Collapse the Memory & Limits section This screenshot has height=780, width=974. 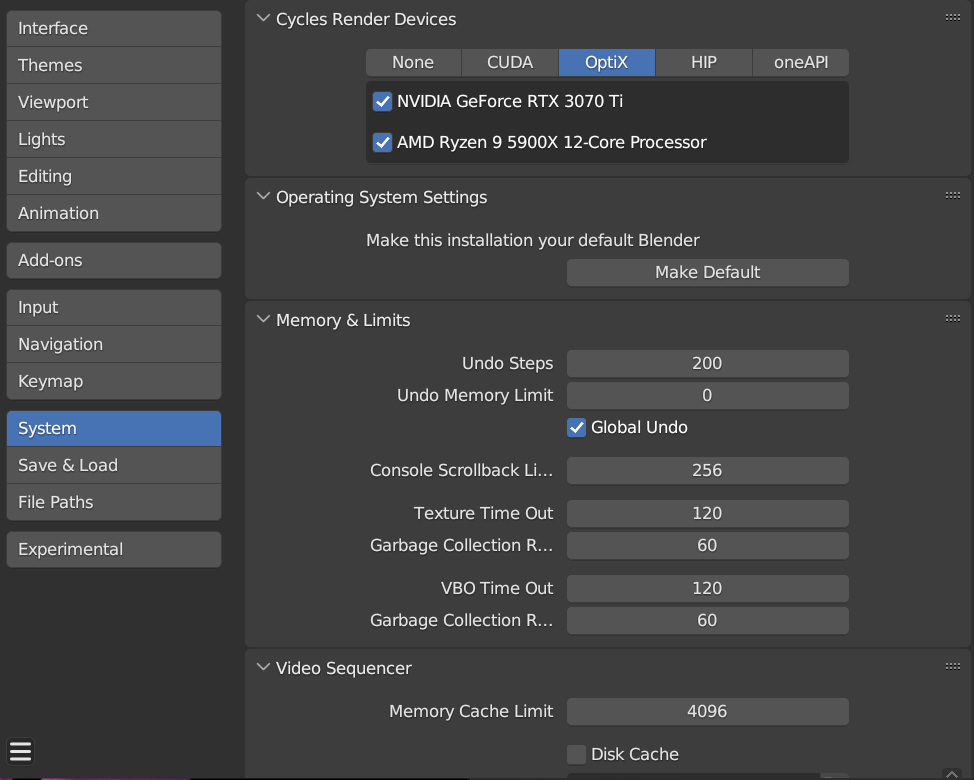pyautogui.click(x=264, y=320)
